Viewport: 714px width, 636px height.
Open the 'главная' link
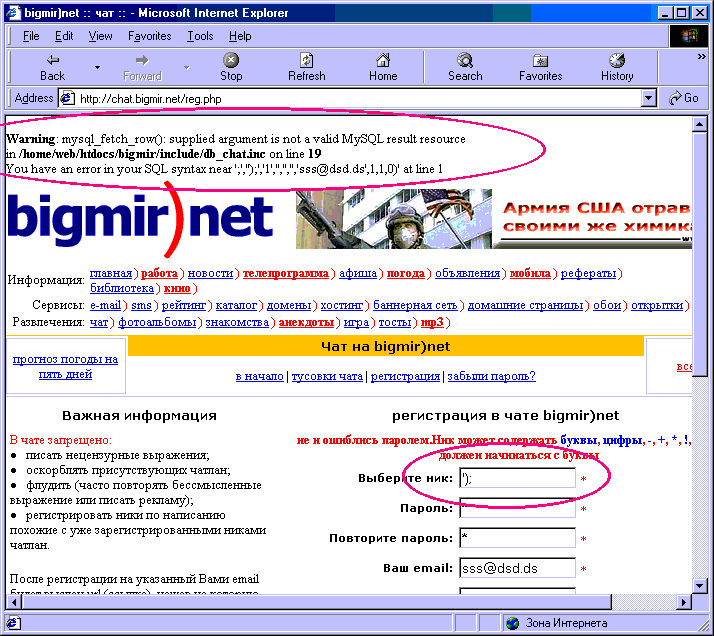point(111,273)
